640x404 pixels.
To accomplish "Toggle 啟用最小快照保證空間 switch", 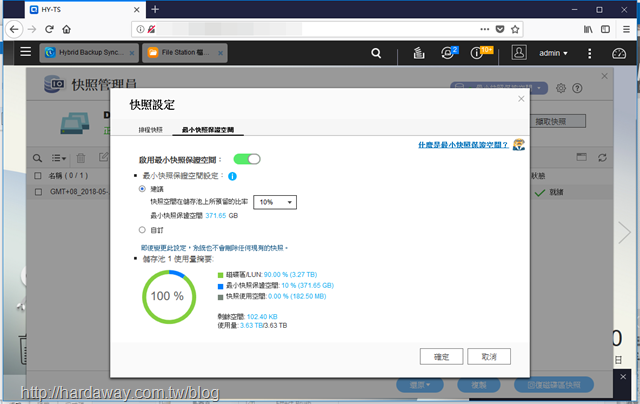I will (247, 159).
